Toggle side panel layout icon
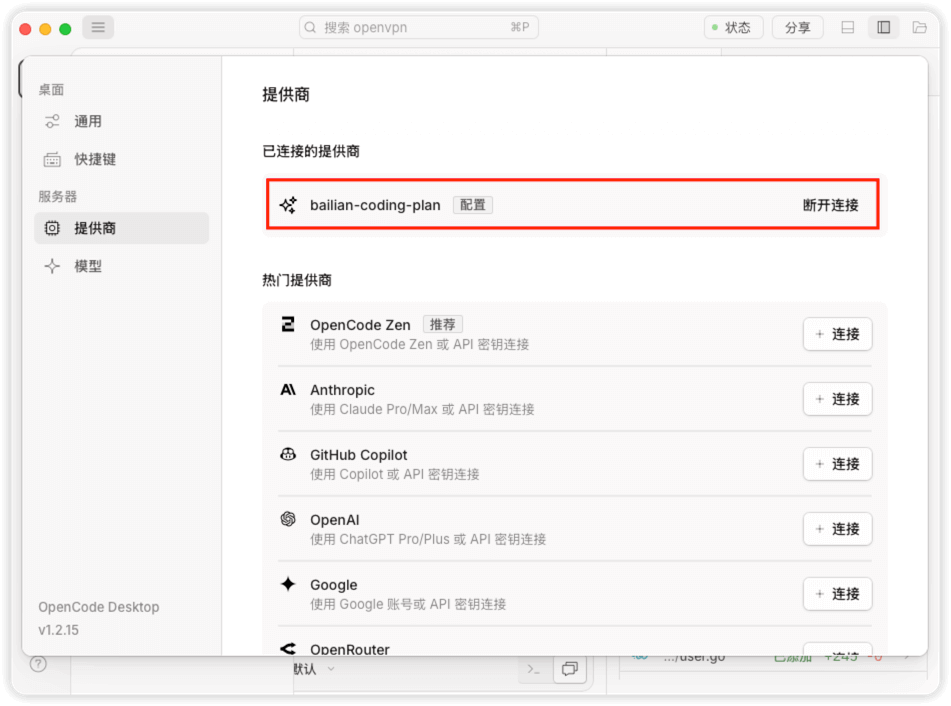 884,27
